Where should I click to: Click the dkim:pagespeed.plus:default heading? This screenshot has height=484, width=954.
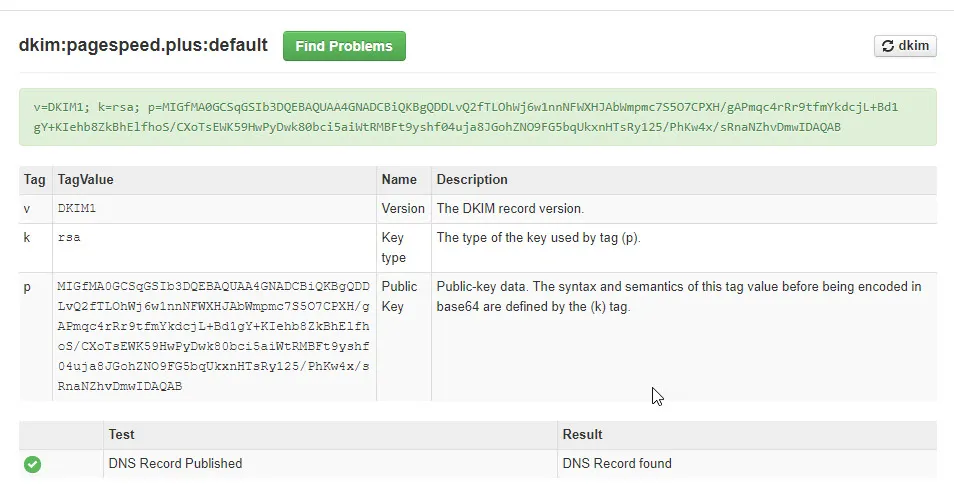point(143,45)
